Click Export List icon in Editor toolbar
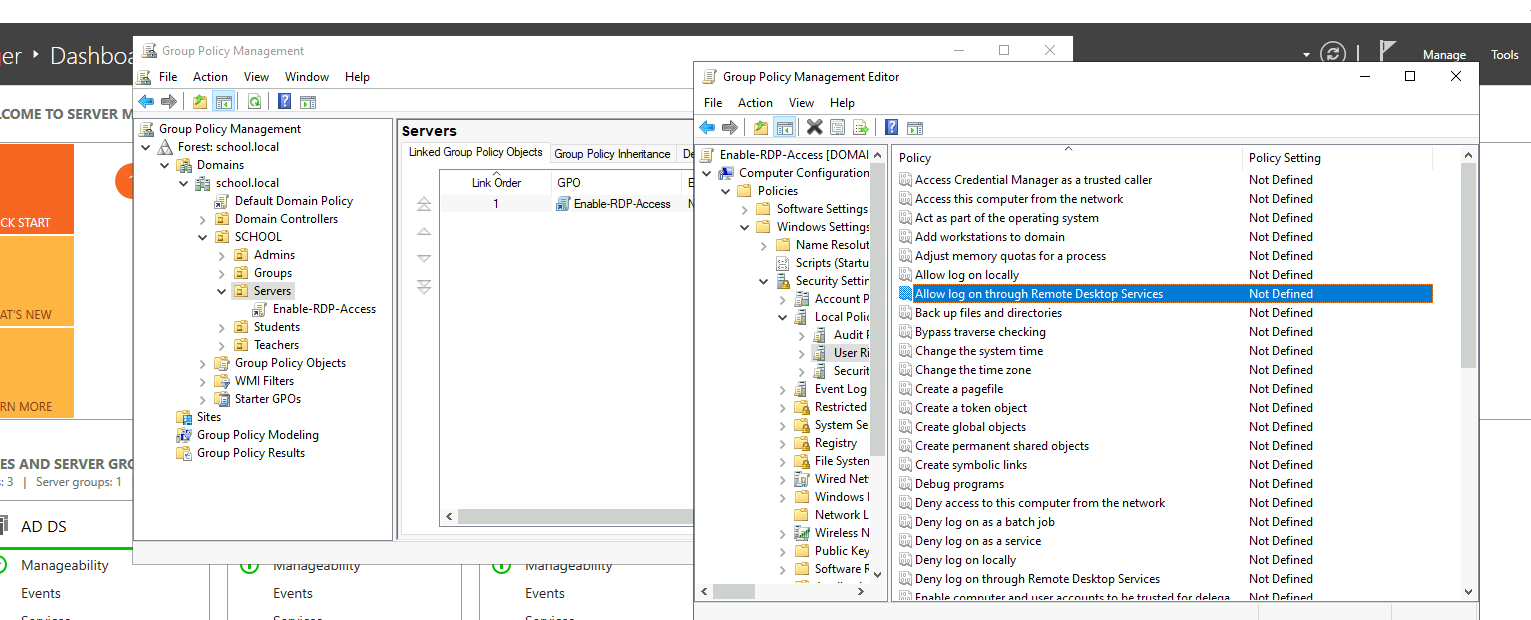This screenshot has height=620, width=1531. click(860, 127)
